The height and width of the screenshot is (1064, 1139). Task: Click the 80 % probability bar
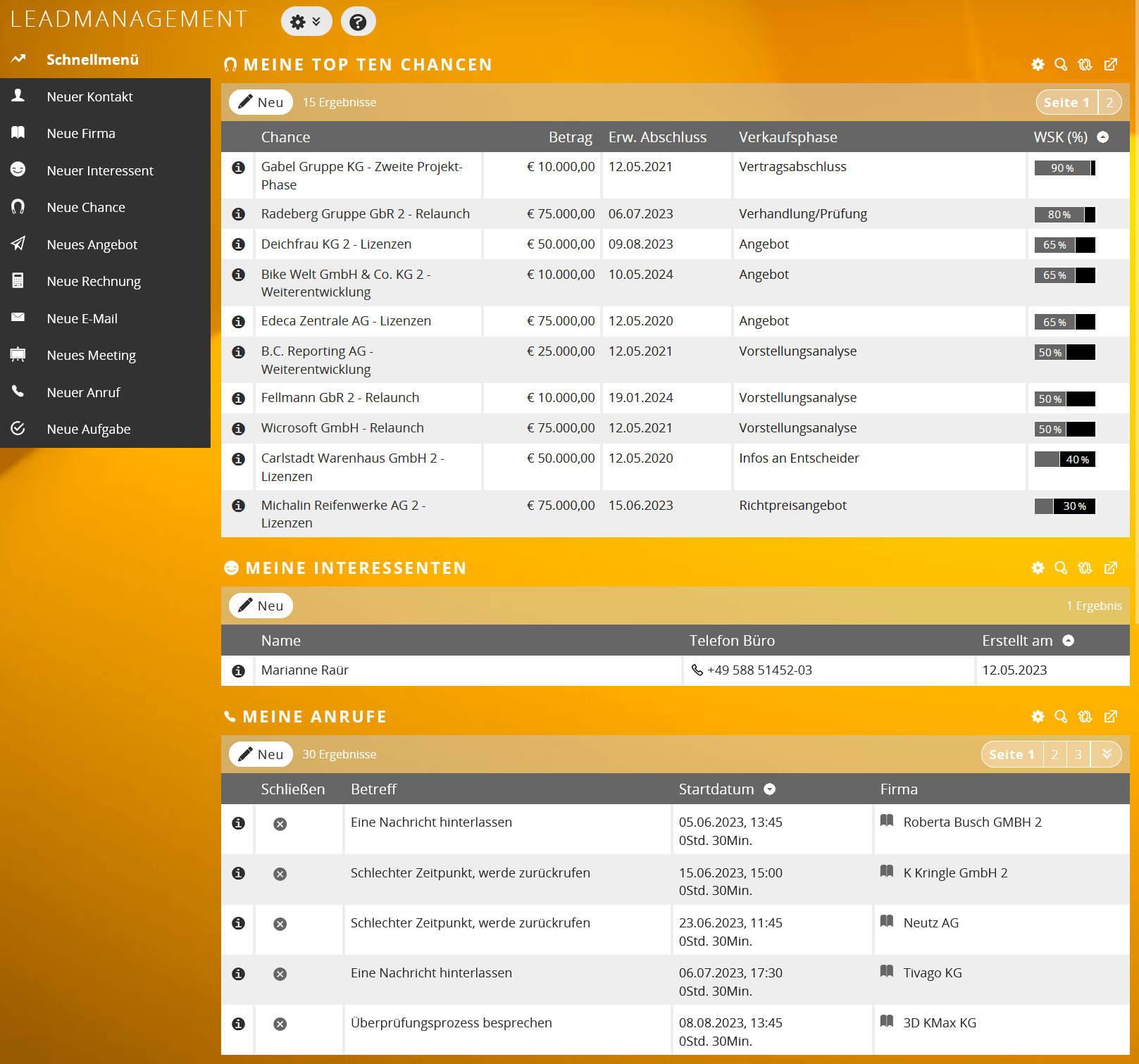1064,215
